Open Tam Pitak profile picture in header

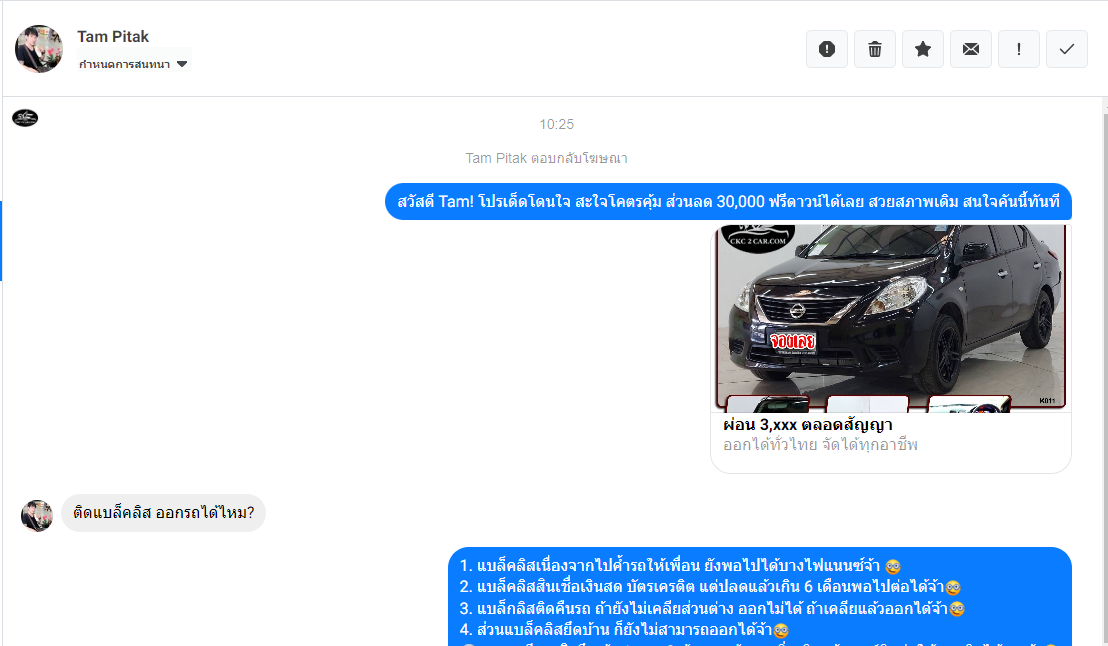(x=39, y=49)
